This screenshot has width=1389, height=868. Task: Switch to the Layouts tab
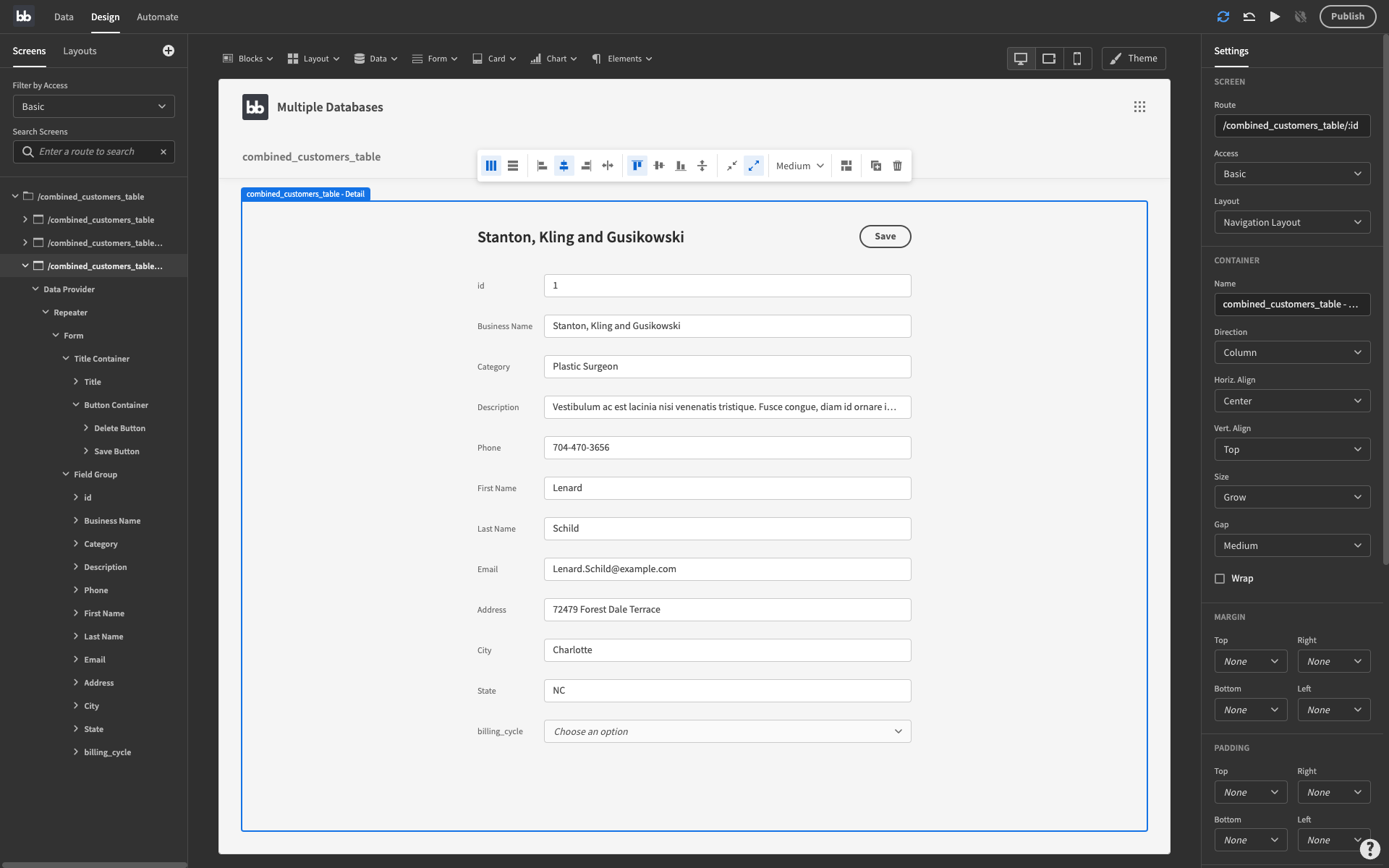[80, 50]
